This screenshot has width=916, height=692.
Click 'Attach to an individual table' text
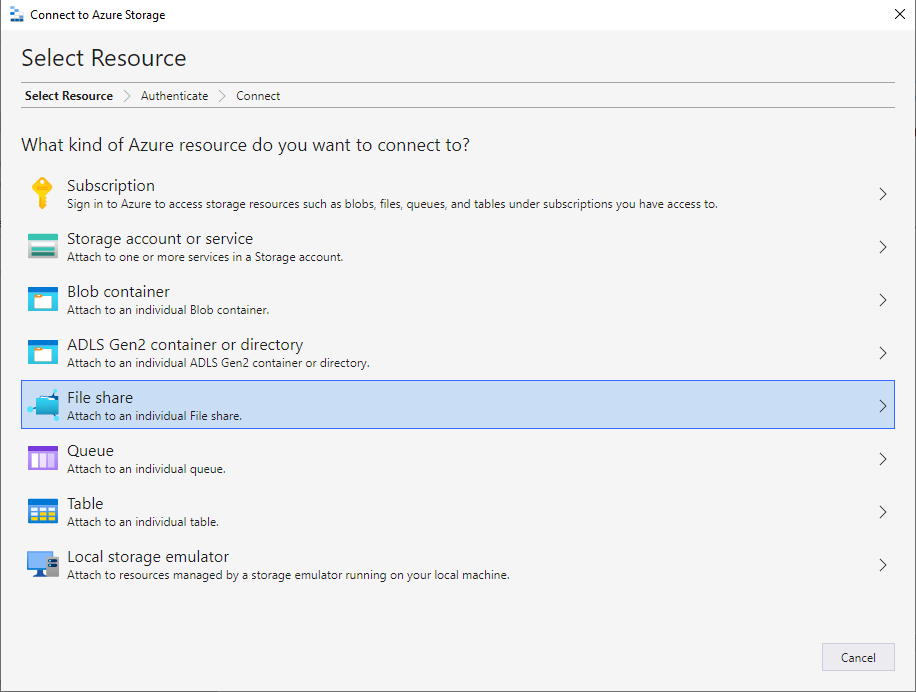click(x=143, y=522)
